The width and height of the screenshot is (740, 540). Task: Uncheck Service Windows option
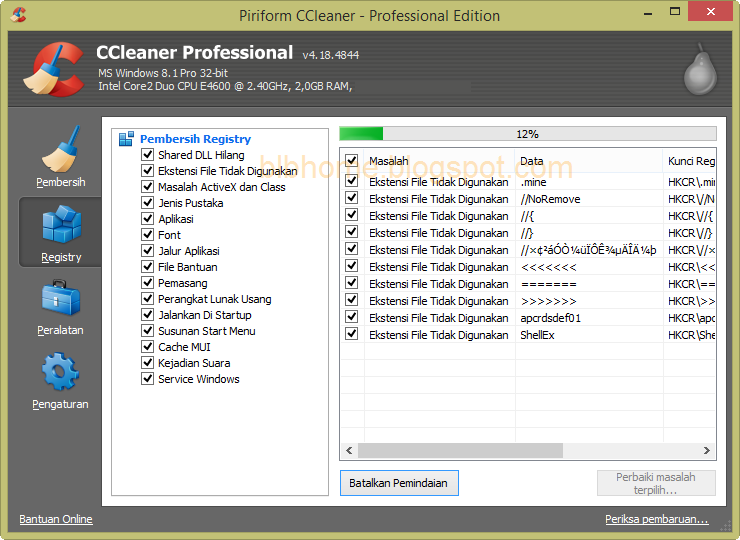pos(148,379)
